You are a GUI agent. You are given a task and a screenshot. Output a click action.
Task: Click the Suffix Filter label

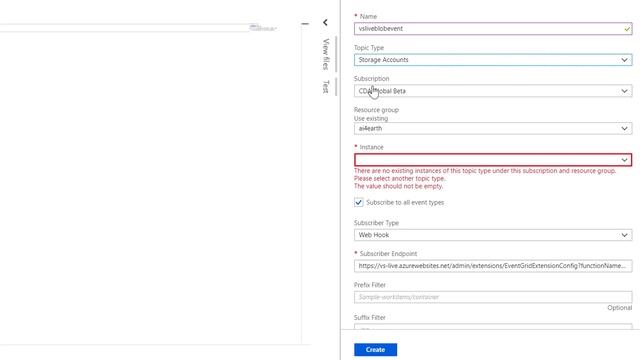point(370,318)
